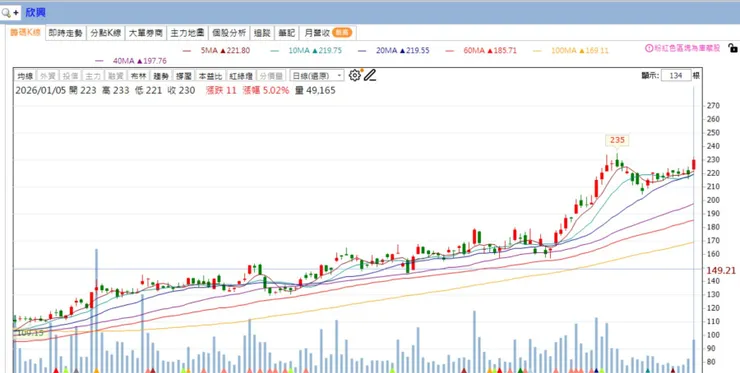Screen dimensions: 740x373
Task: Click the 漲跌 11 change value
Action: 221,91
